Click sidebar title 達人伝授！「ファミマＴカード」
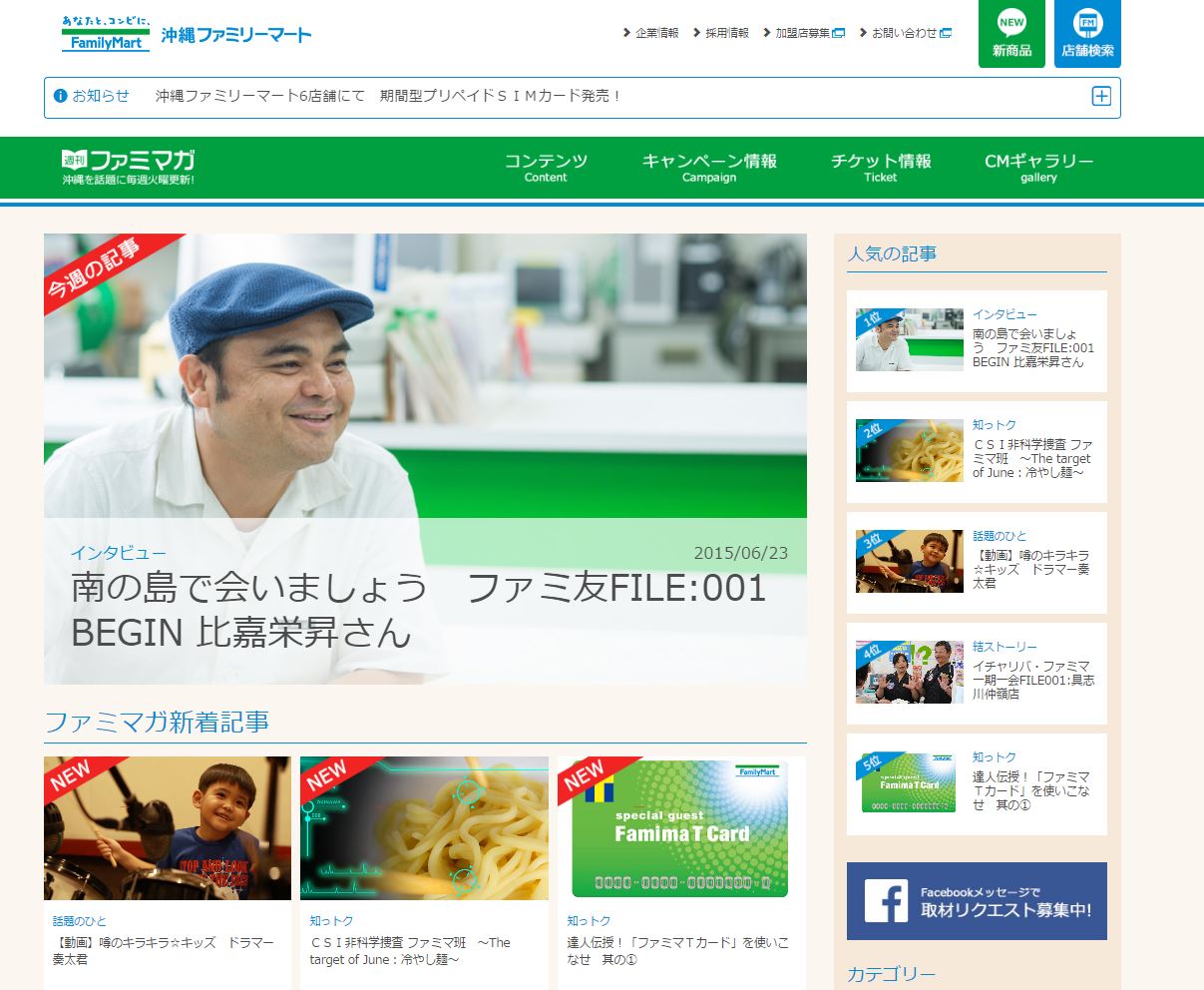 pos(1031,790)
